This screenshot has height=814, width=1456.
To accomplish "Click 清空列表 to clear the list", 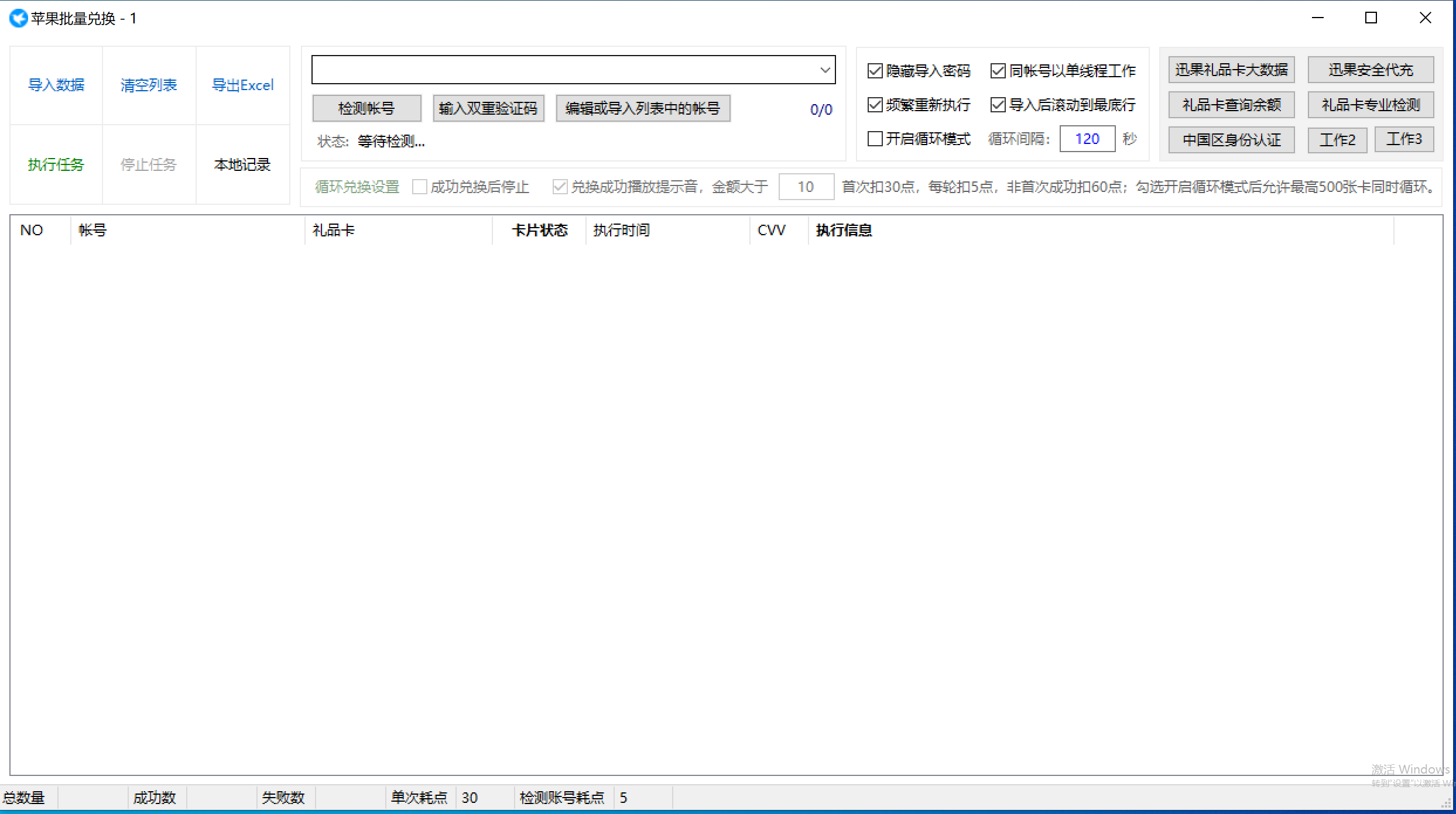I will pos(149,85).
